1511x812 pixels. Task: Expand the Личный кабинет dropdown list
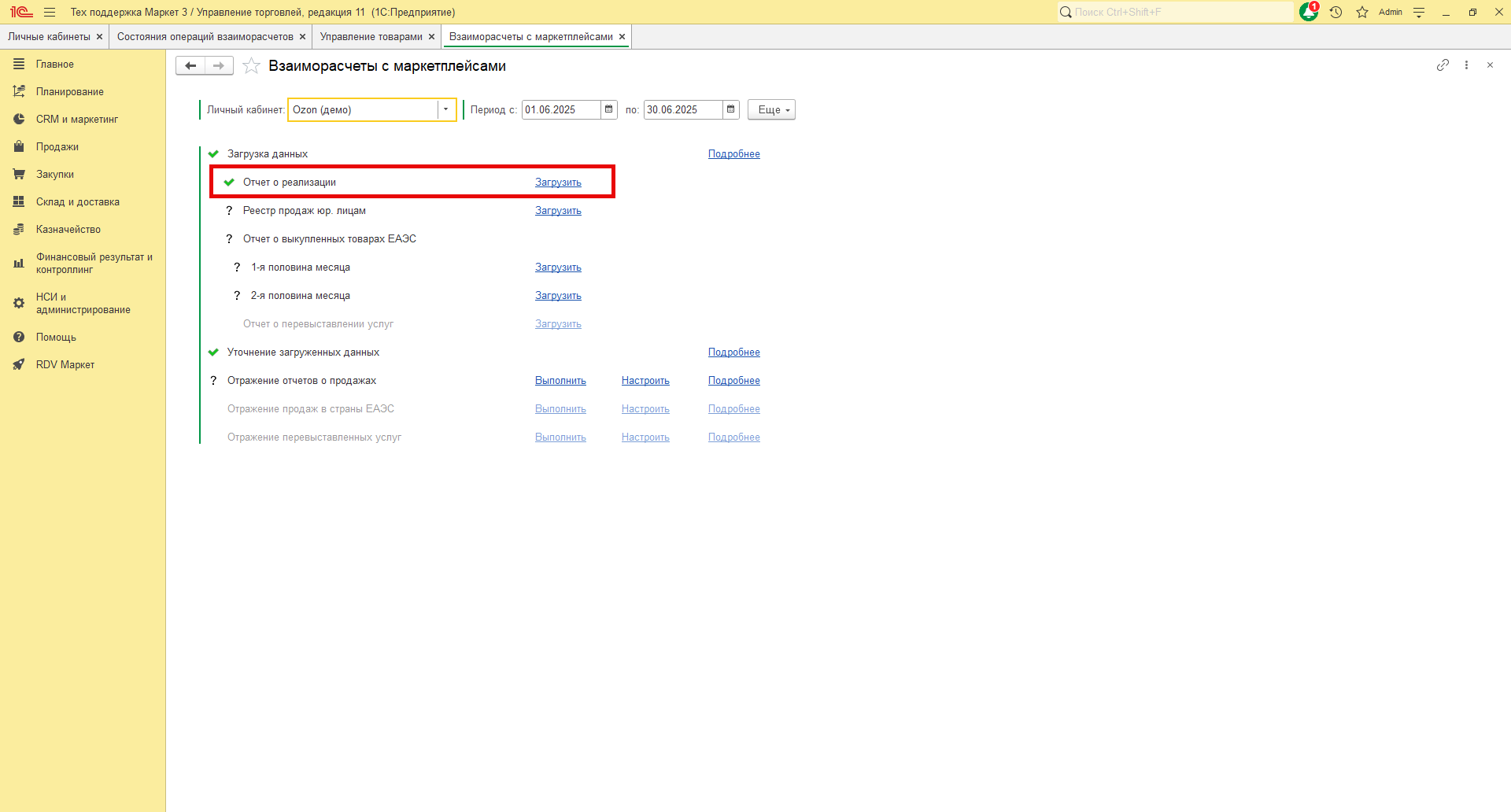445,109
